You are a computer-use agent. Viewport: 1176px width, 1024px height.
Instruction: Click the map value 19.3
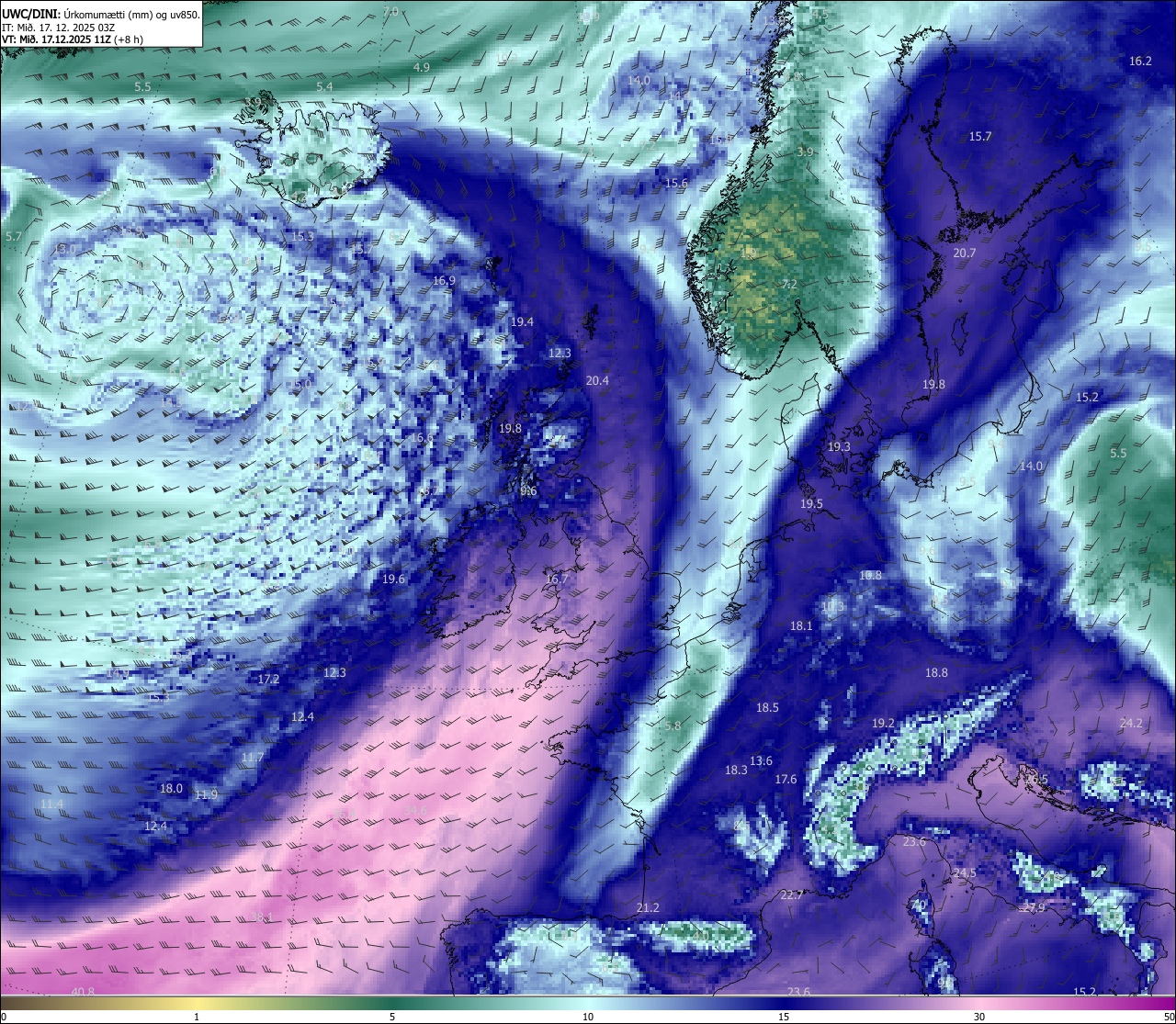tap(839, 446)
